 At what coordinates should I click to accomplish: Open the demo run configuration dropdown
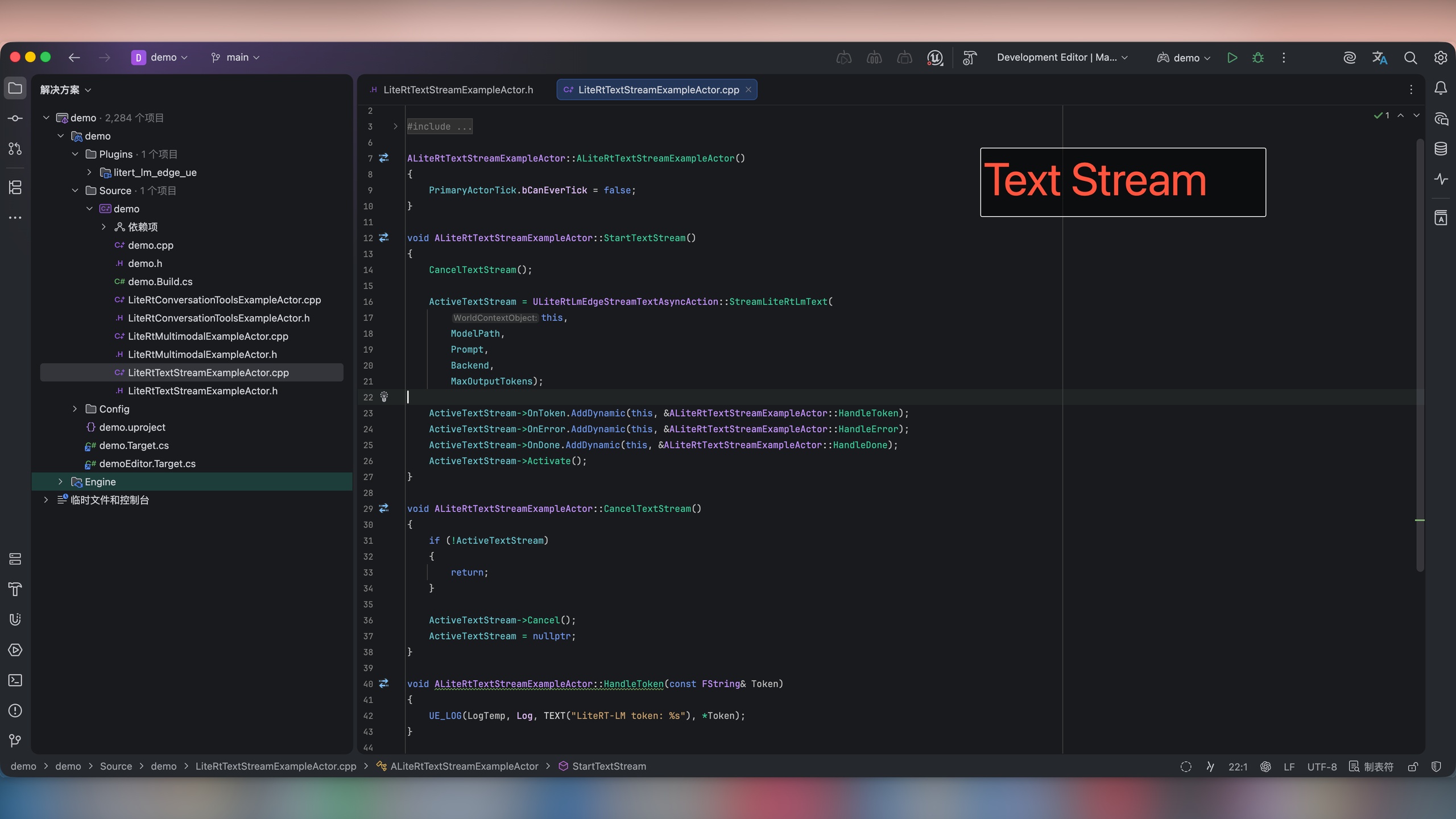(1184, 57)
